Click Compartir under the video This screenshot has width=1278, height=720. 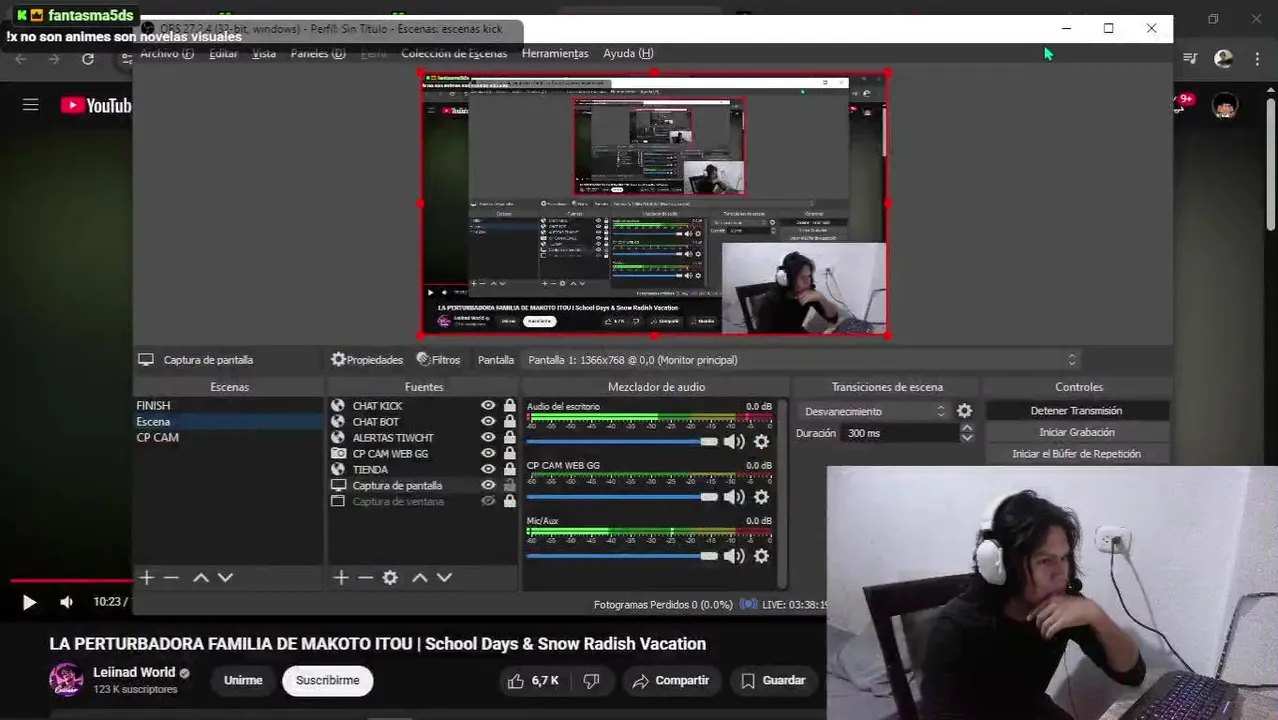point(671,681)
